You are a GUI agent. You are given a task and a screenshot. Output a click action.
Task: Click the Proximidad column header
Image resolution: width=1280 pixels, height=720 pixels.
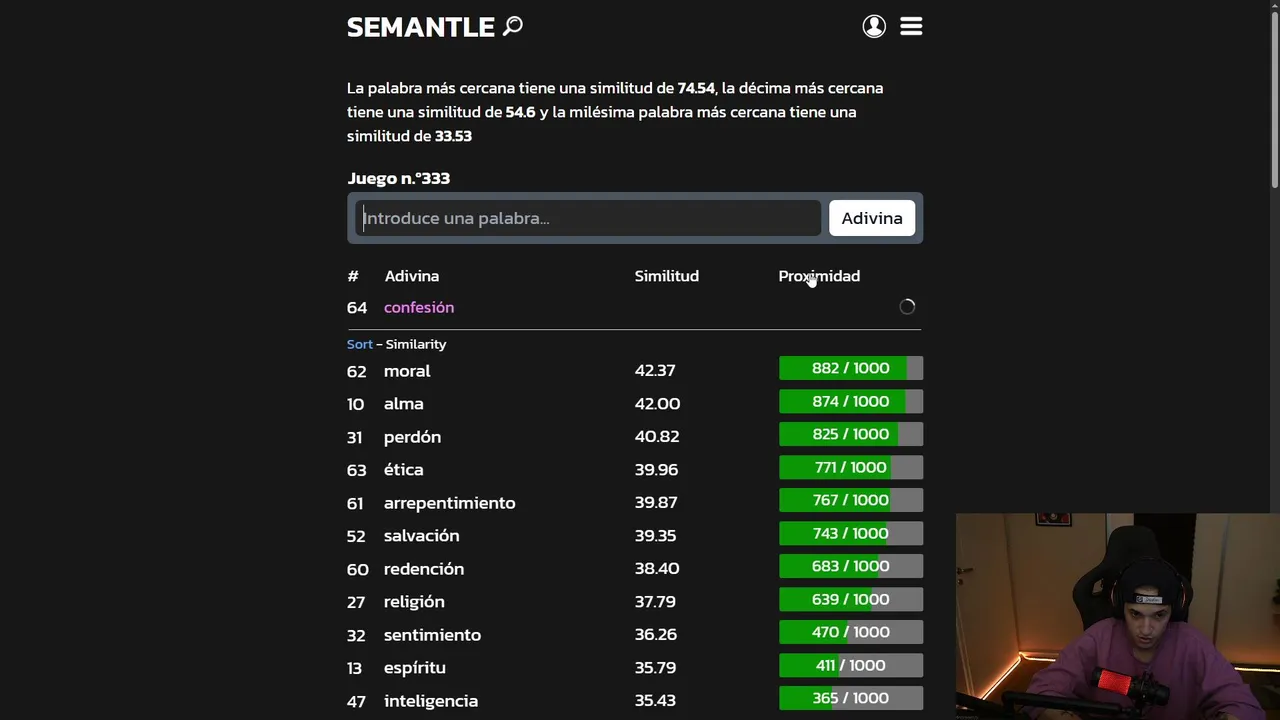819,276
